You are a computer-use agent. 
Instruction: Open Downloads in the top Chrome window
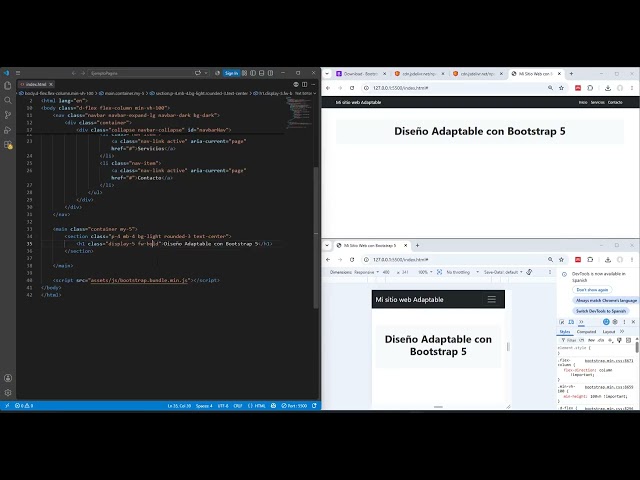point(608,88)
